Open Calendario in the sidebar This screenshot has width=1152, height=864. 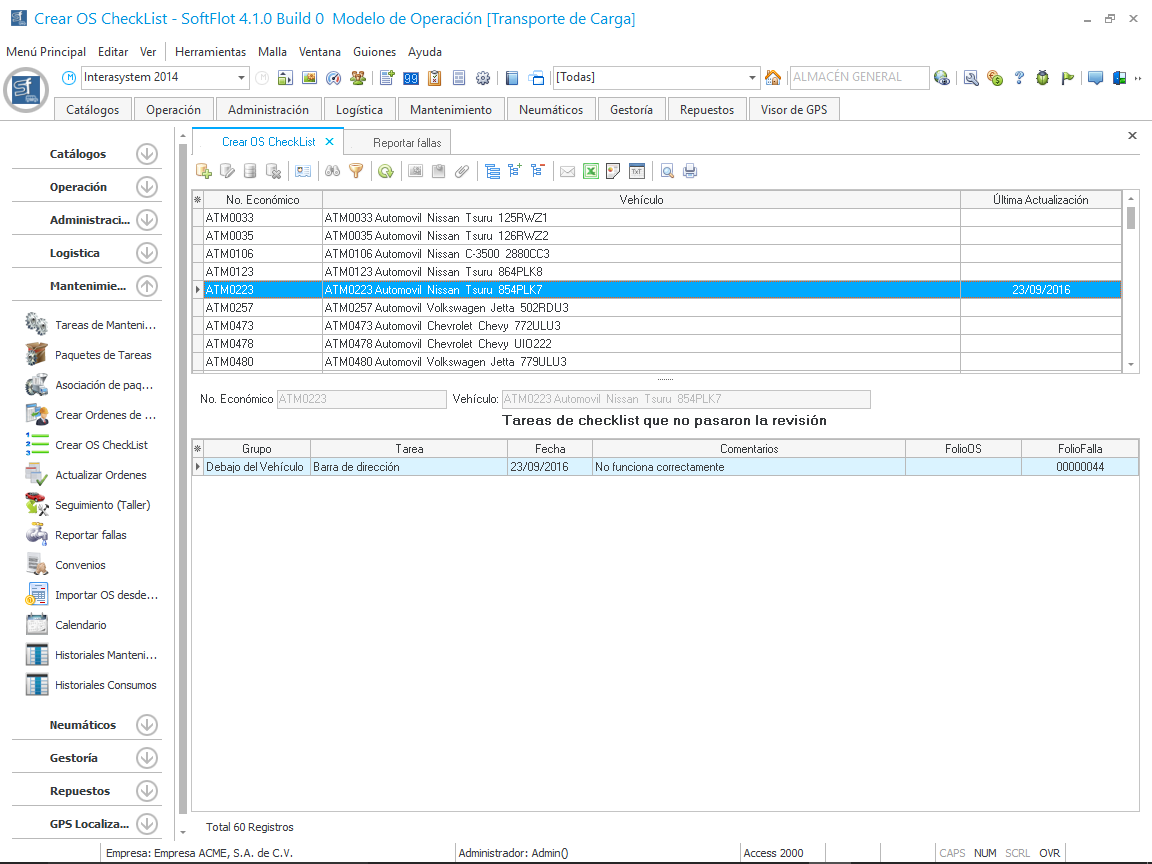tap(80, 625)
